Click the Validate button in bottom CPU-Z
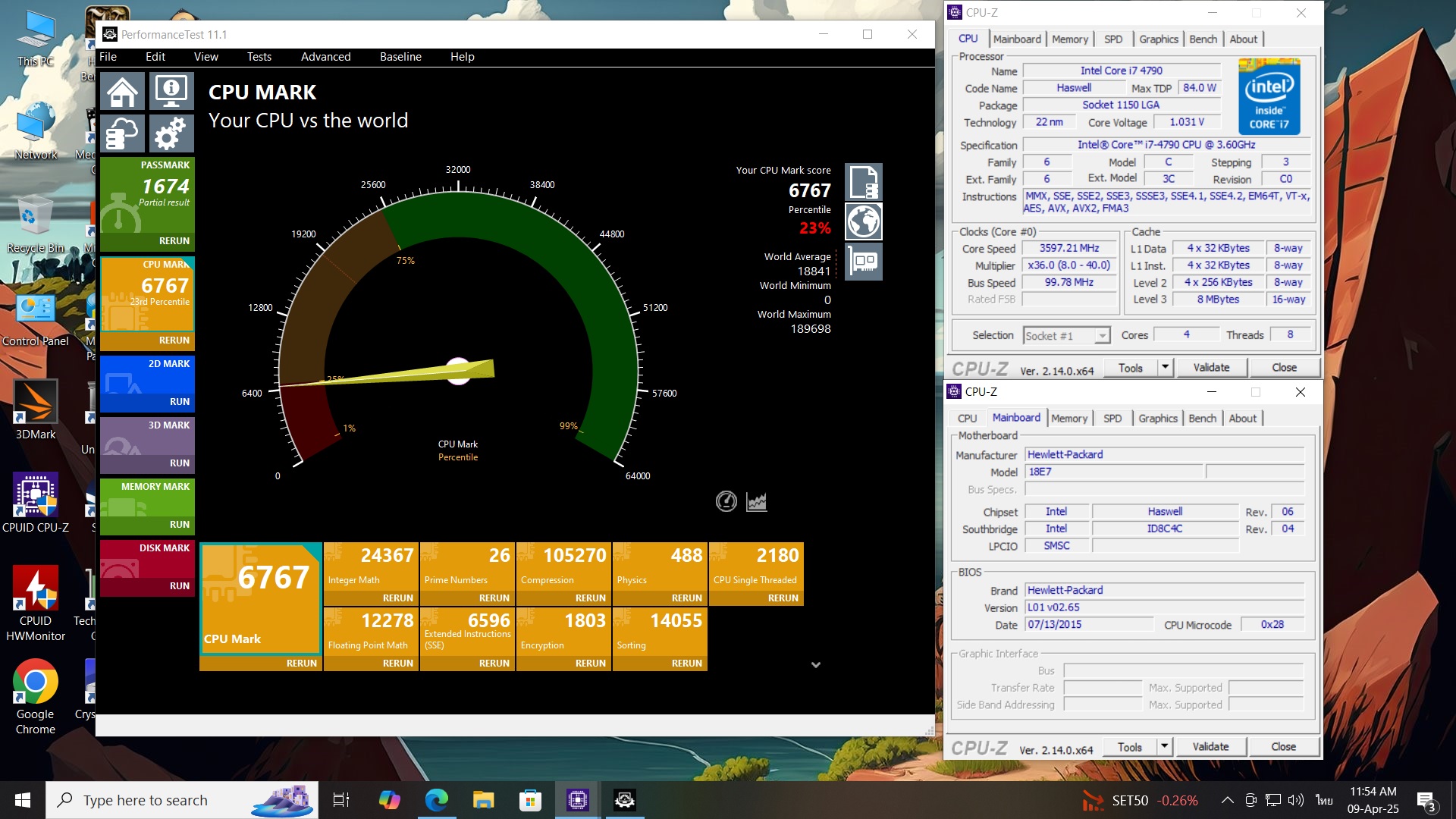Image resolution: width=1456 pixels, height=819 pixels. [x=1210, y=747]
